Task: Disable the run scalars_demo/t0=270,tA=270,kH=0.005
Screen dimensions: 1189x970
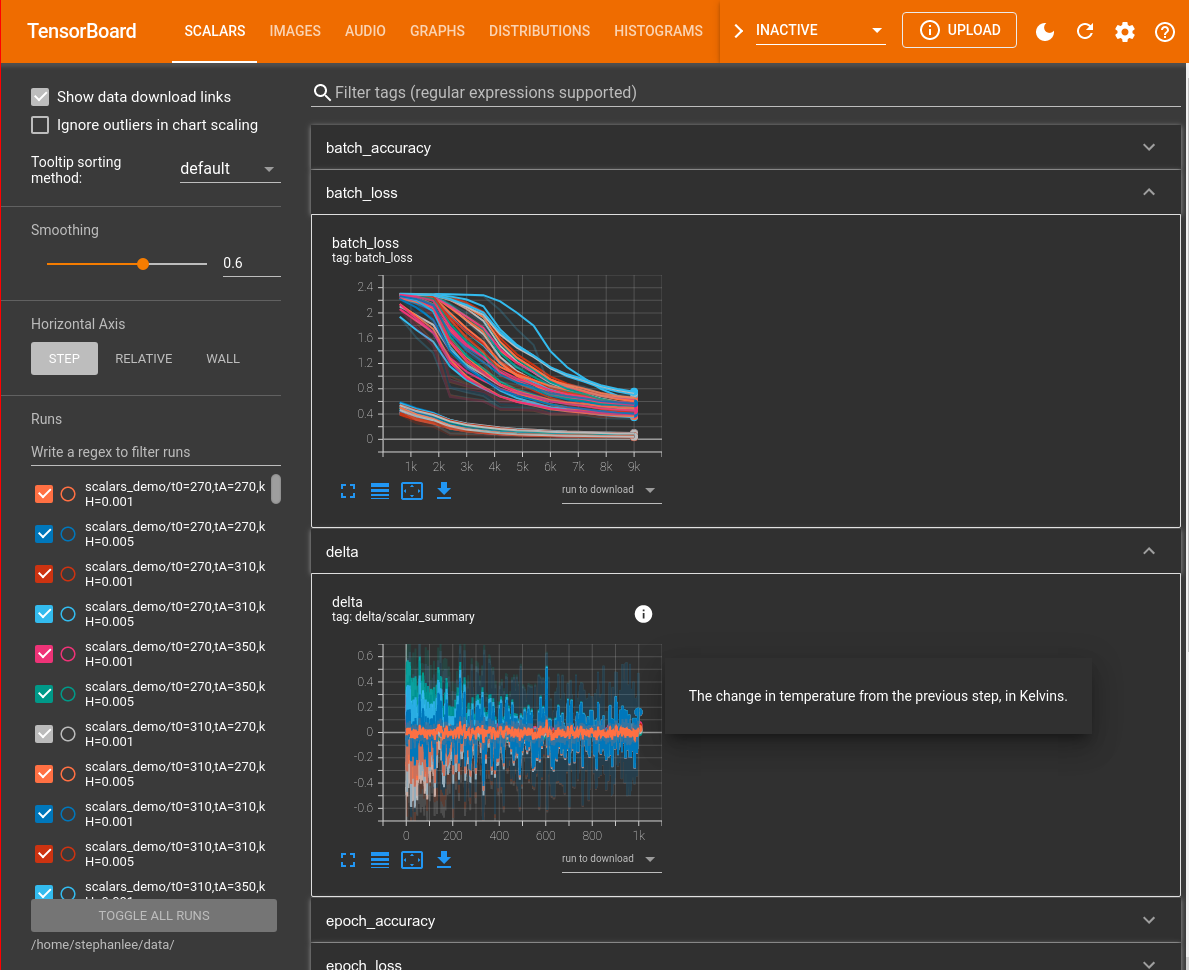Action: coord(44,533)
